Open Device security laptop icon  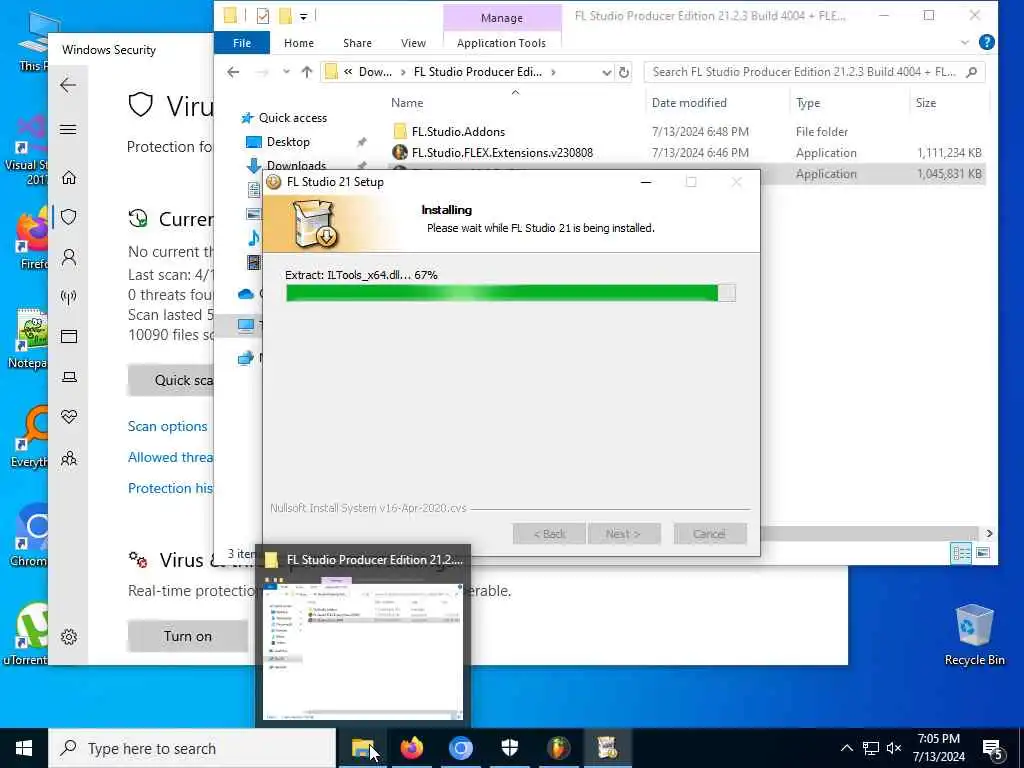coord(69,377)
